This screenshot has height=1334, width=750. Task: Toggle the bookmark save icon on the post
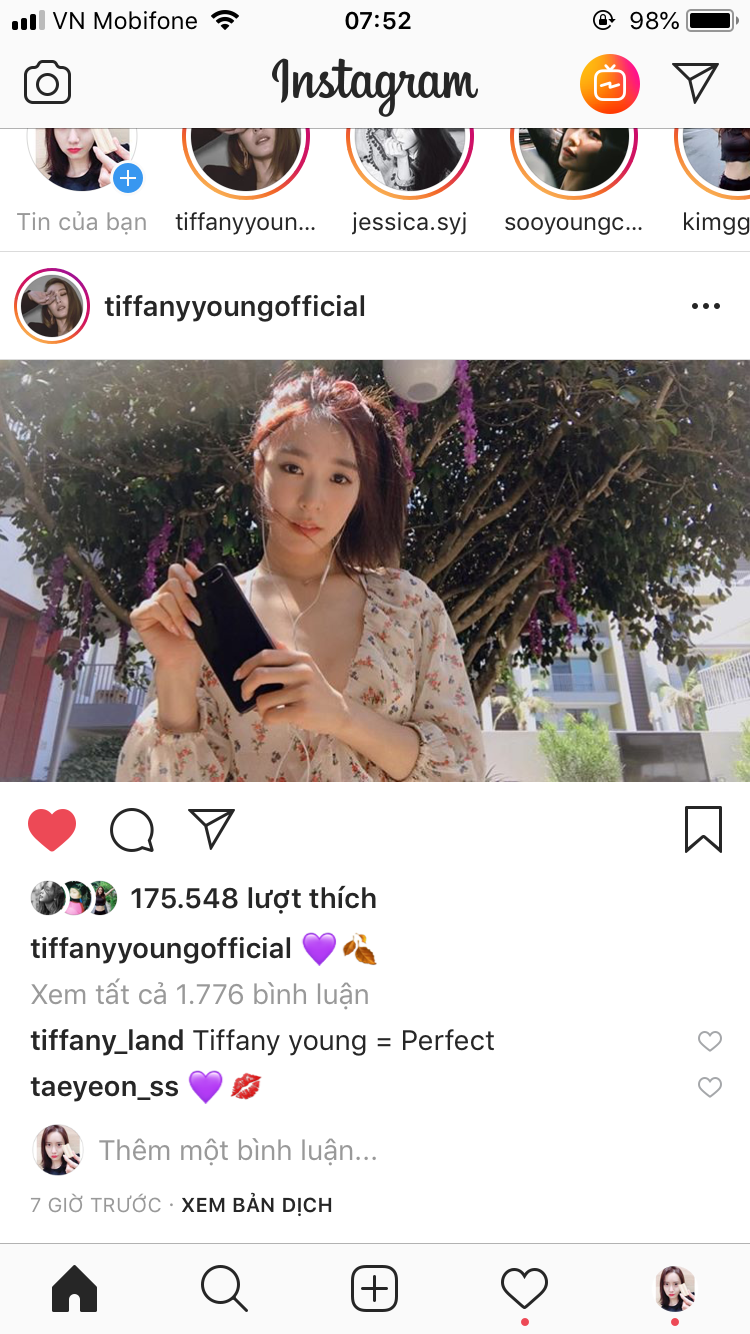coord(703,830)
